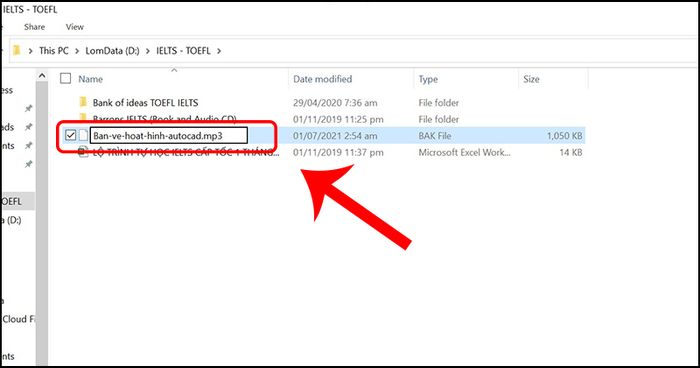
Task: Click the fourth pin icon in navigation pane
Action: coord(29,164)
